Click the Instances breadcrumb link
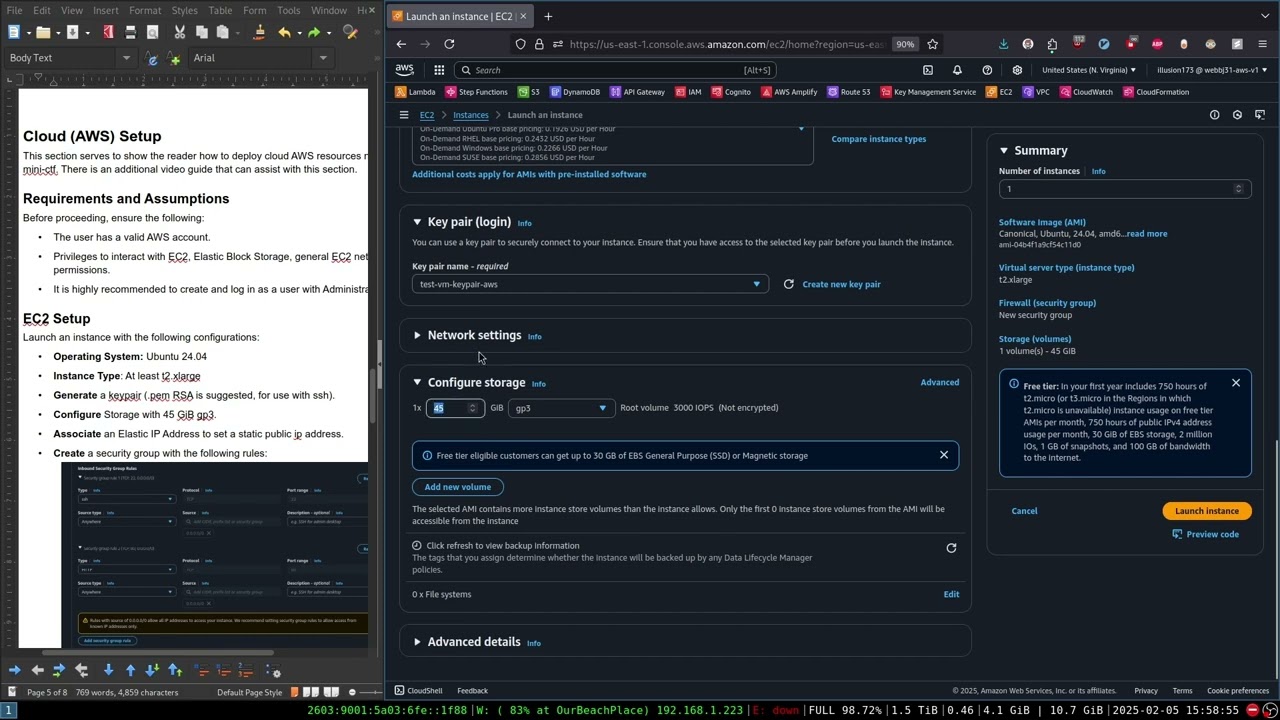1280x720 pixels. 470,115
